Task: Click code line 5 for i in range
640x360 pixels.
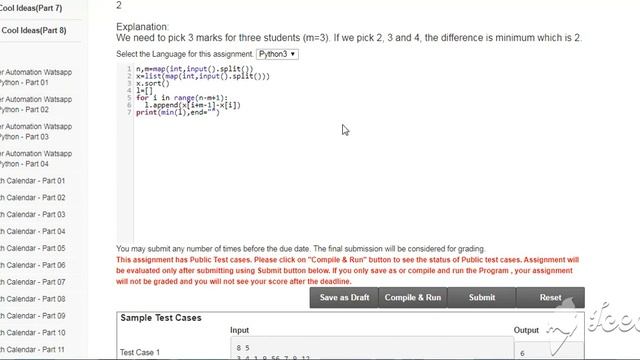Action: [x=182, y=98]
